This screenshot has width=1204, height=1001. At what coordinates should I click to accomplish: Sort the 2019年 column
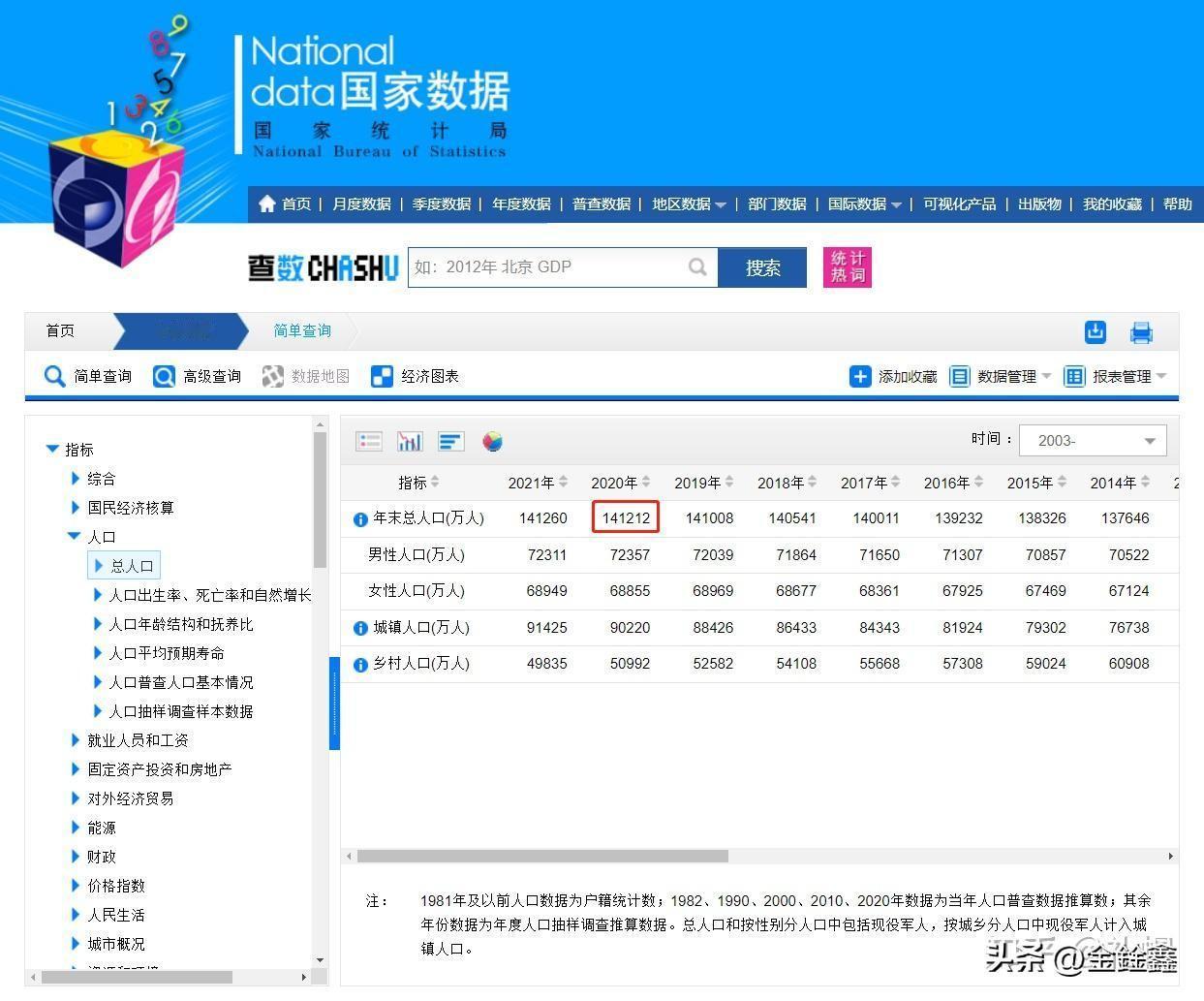[x=729, y=482]
